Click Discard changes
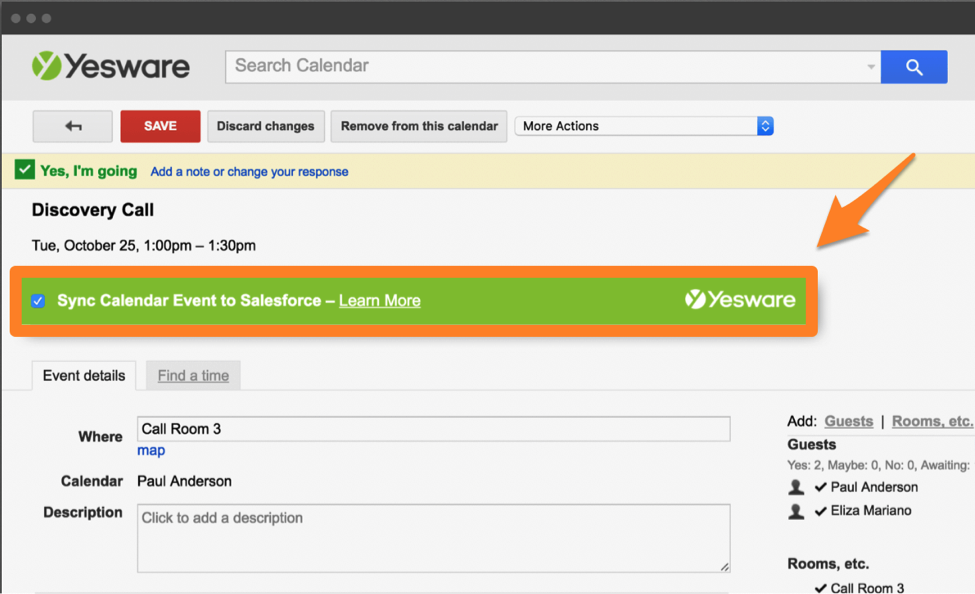Screen dimensions: 975x594 265,126
